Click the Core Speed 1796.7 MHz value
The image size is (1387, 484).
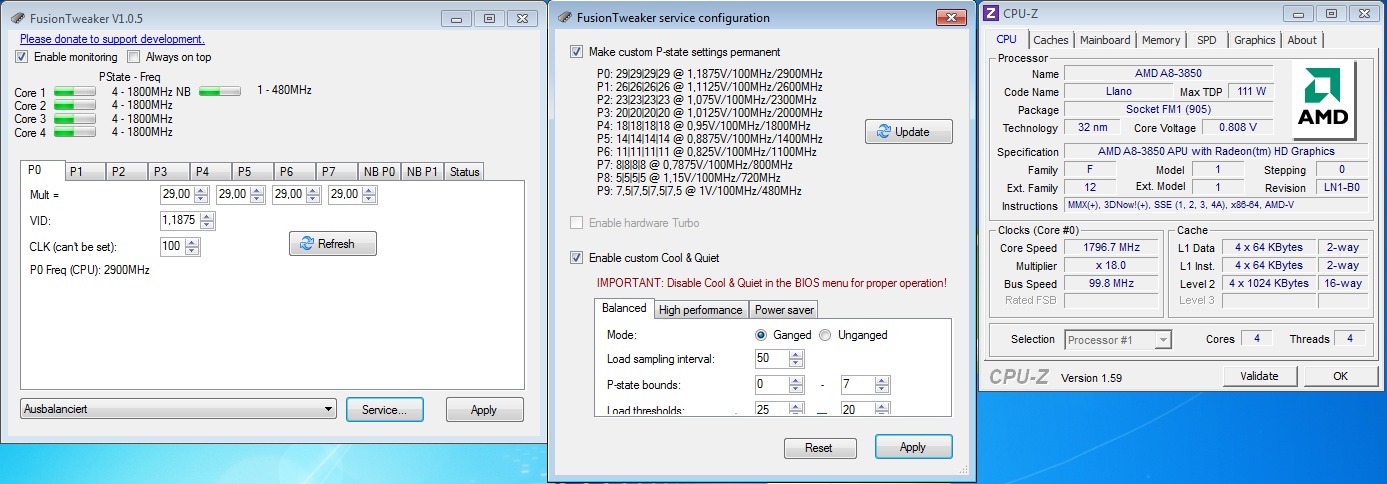point(1111,247)
